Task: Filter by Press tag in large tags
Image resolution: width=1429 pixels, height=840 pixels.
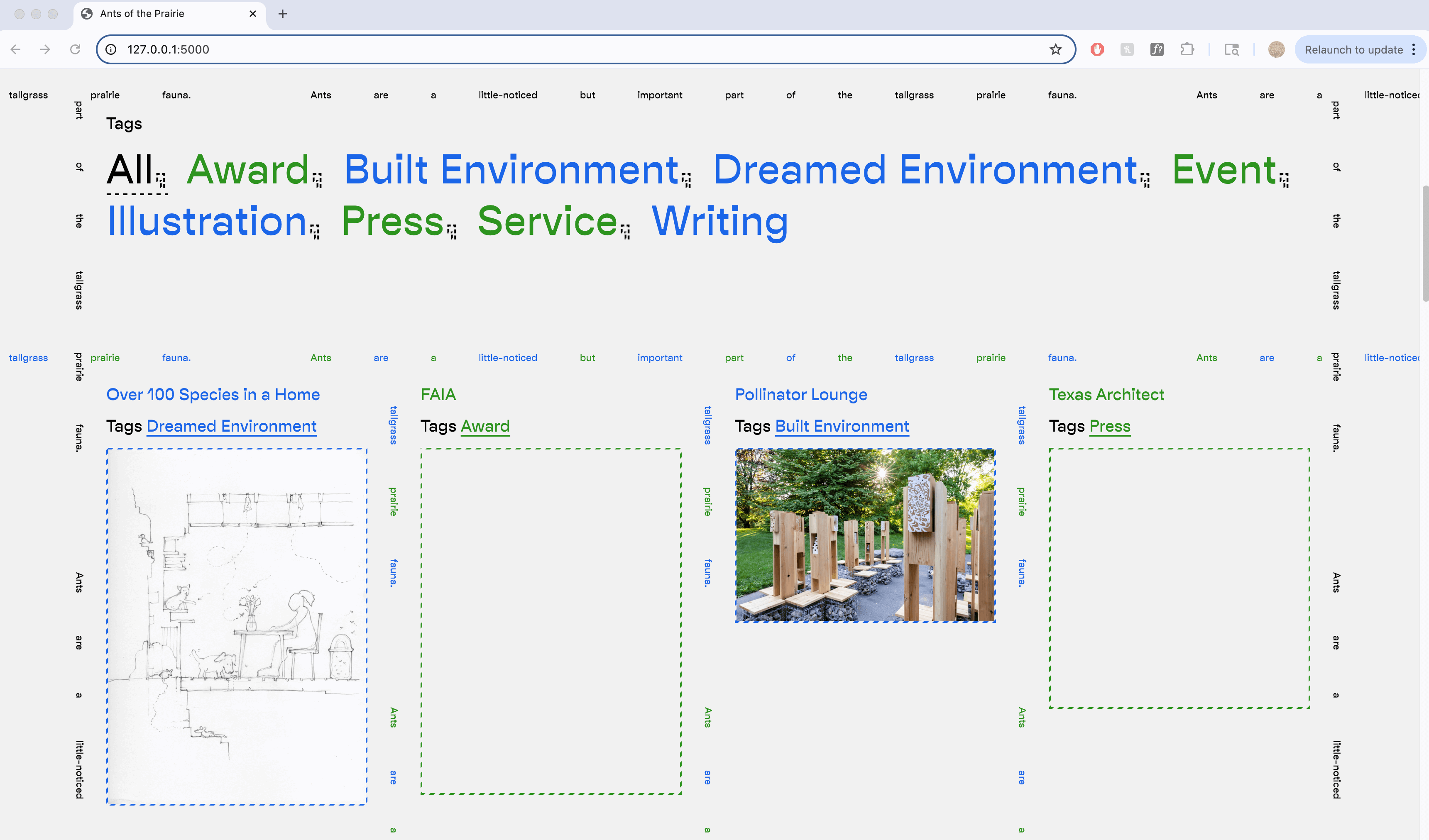Action: pyautogui.click(x=392, y=221)
